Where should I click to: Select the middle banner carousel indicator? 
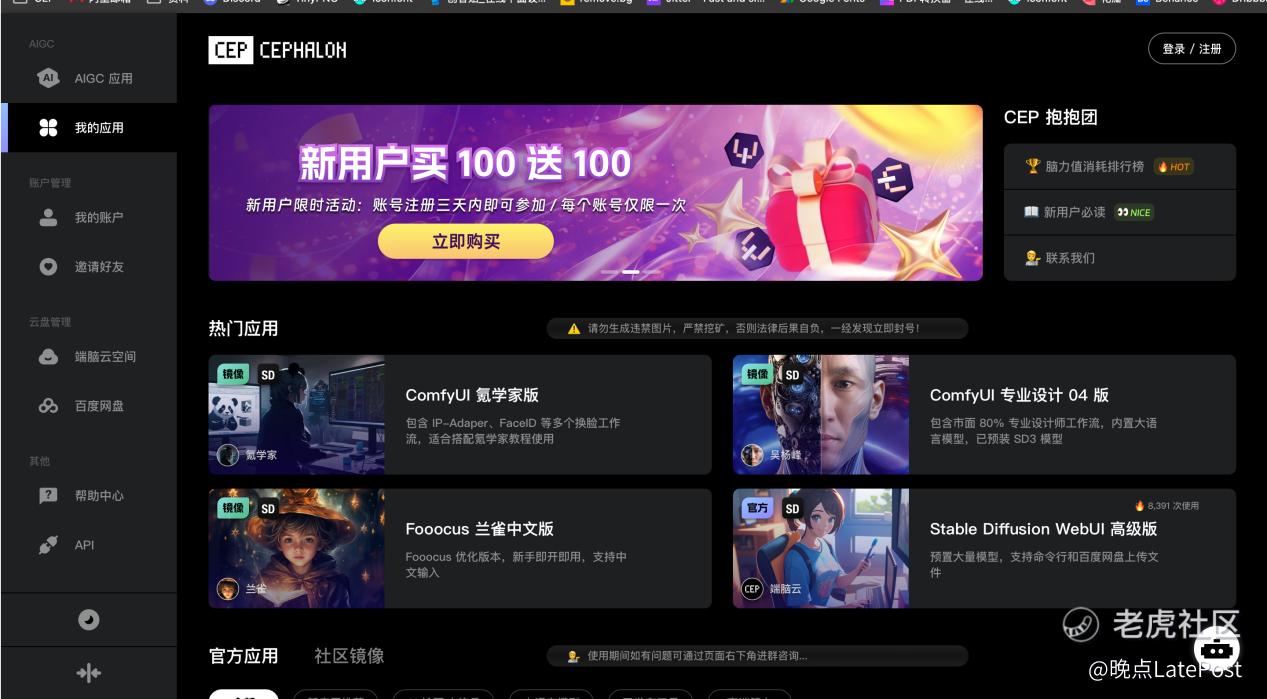coord(631,272)
